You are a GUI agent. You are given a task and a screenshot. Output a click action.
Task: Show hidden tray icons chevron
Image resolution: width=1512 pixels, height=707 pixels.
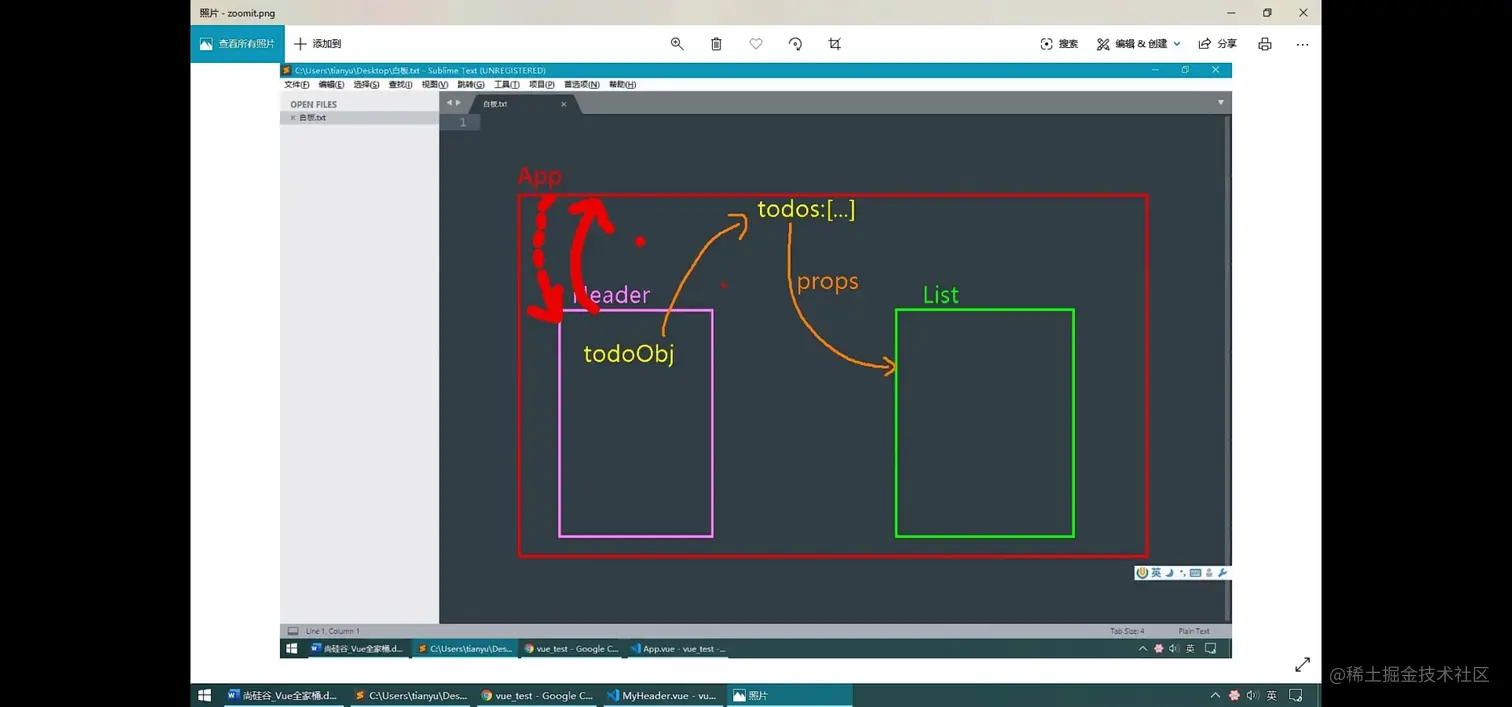click(x=1215, y=695)
